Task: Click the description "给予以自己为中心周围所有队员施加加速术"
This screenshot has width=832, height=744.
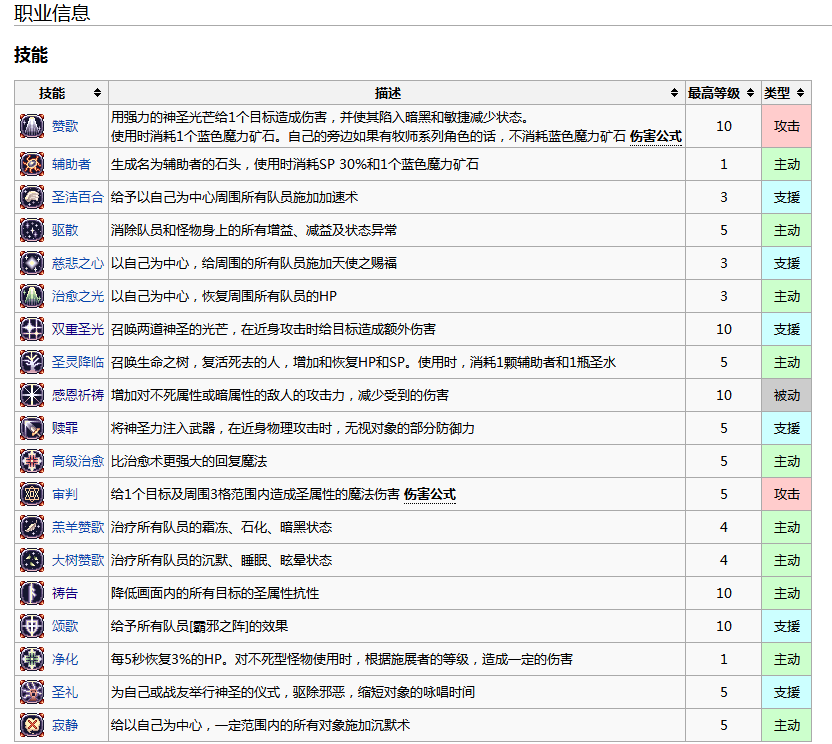Action: click(x=235, y=197)
